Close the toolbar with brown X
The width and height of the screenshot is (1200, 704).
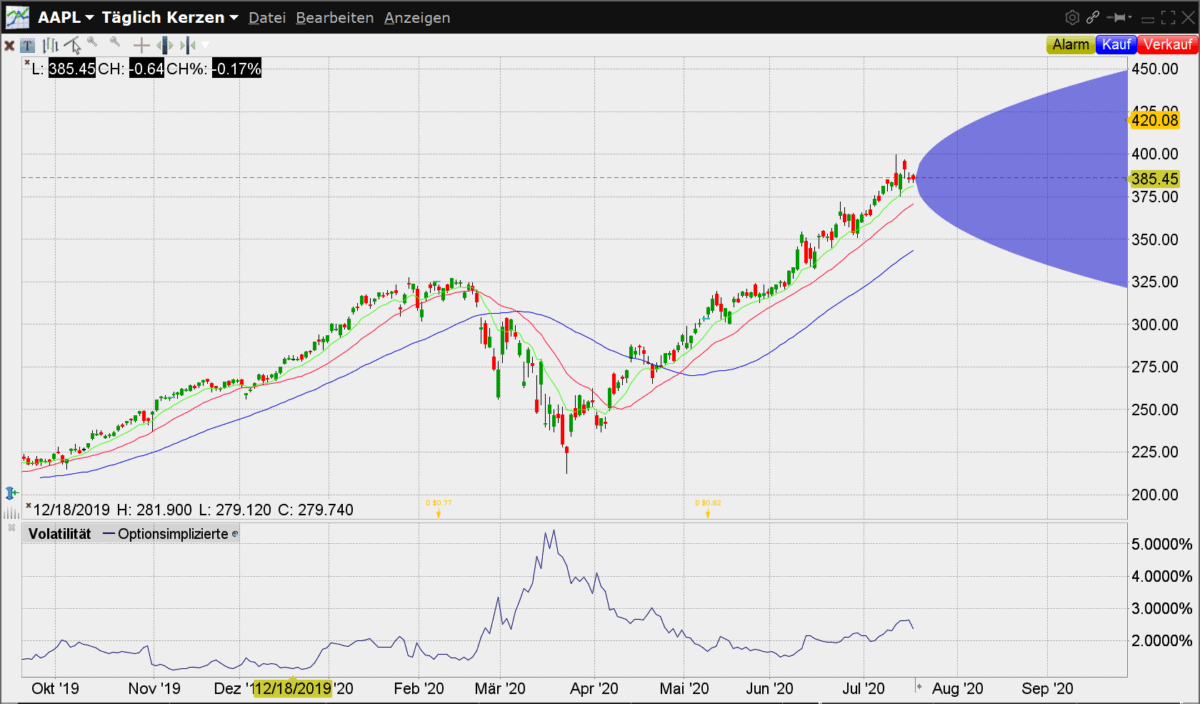click(x=9, y=45)
